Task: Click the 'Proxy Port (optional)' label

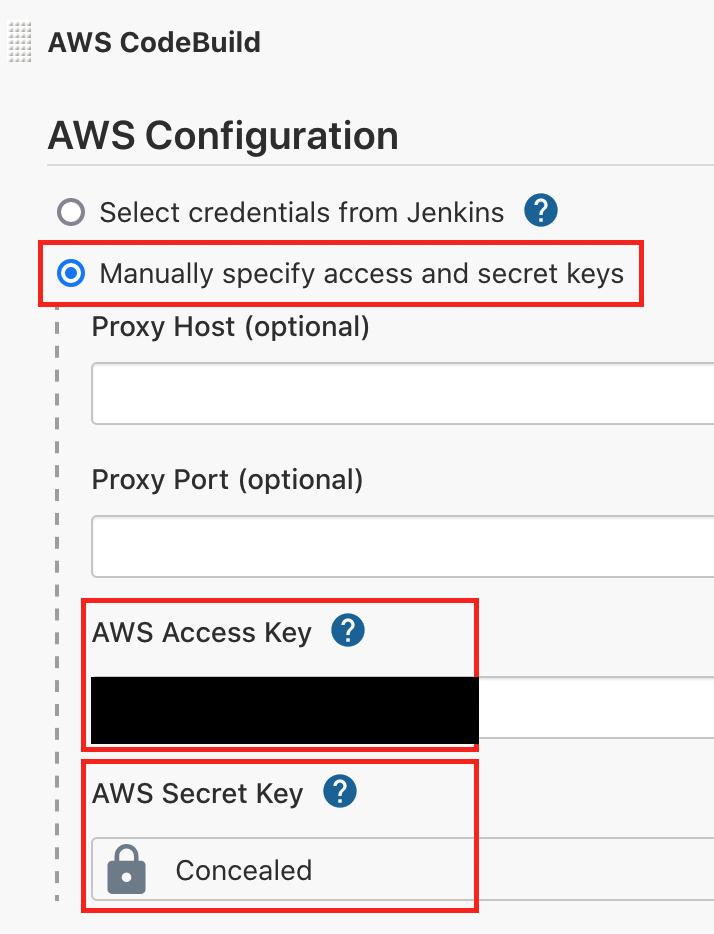Action: click(227, 480)
